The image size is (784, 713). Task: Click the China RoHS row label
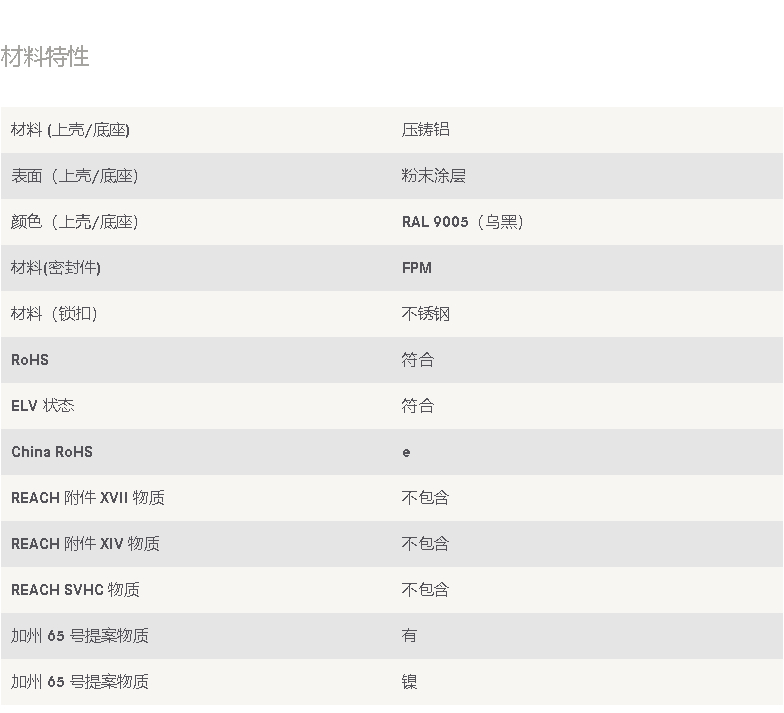click(x=52, y=452)
